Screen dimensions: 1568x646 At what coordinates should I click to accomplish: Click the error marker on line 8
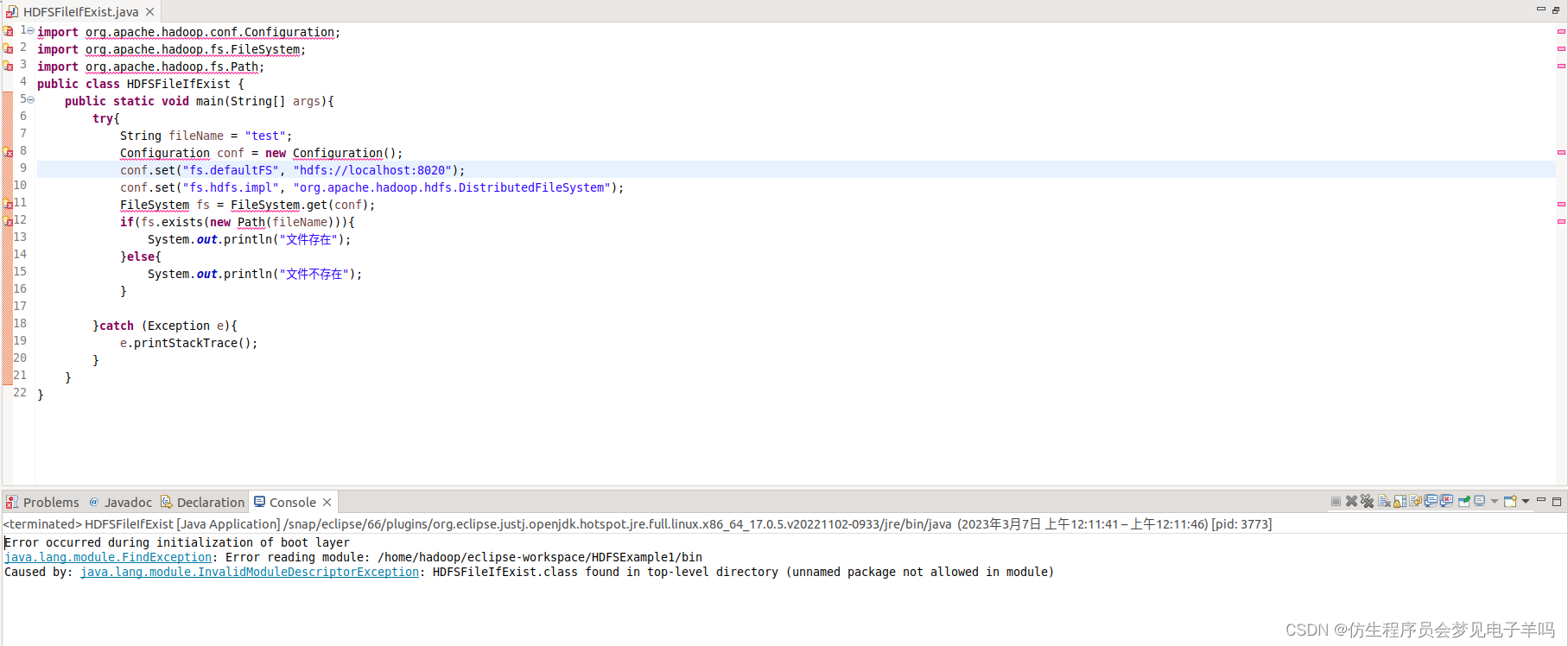pos(8,152)
